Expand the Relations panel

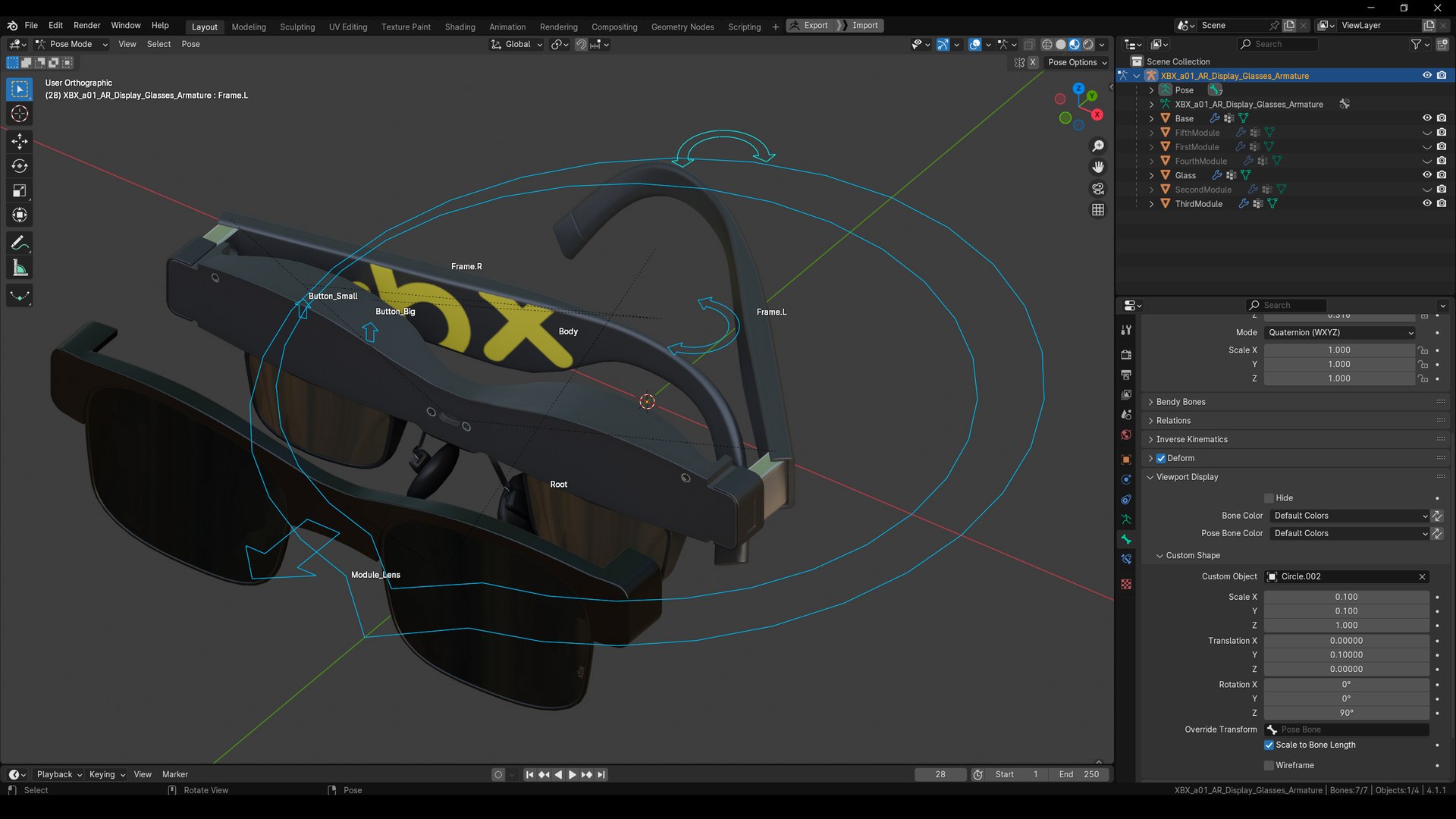point(1172,421)
